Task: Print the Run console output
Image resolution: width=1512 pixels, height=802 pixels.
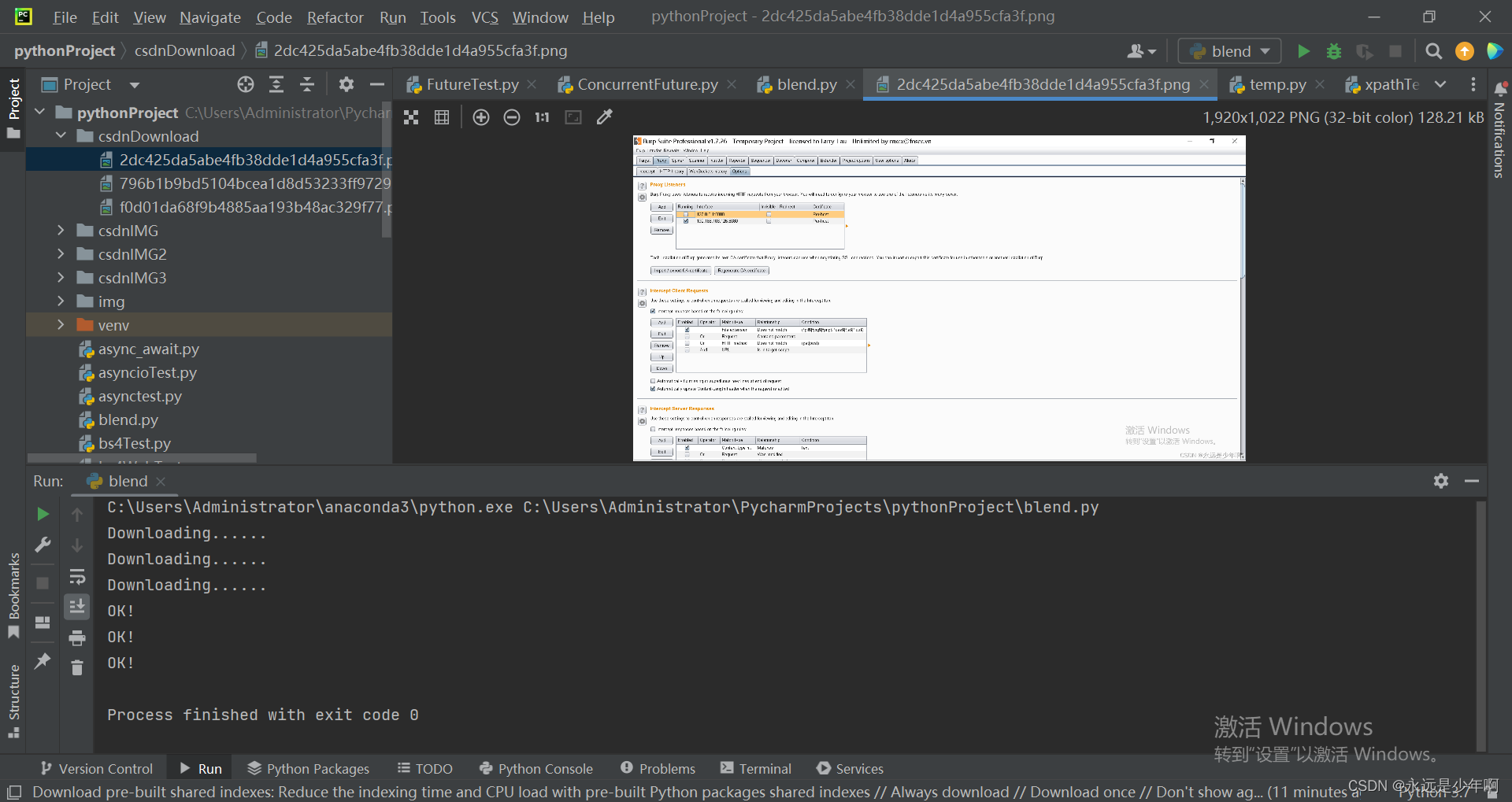Action: click(x=77, y=638)
